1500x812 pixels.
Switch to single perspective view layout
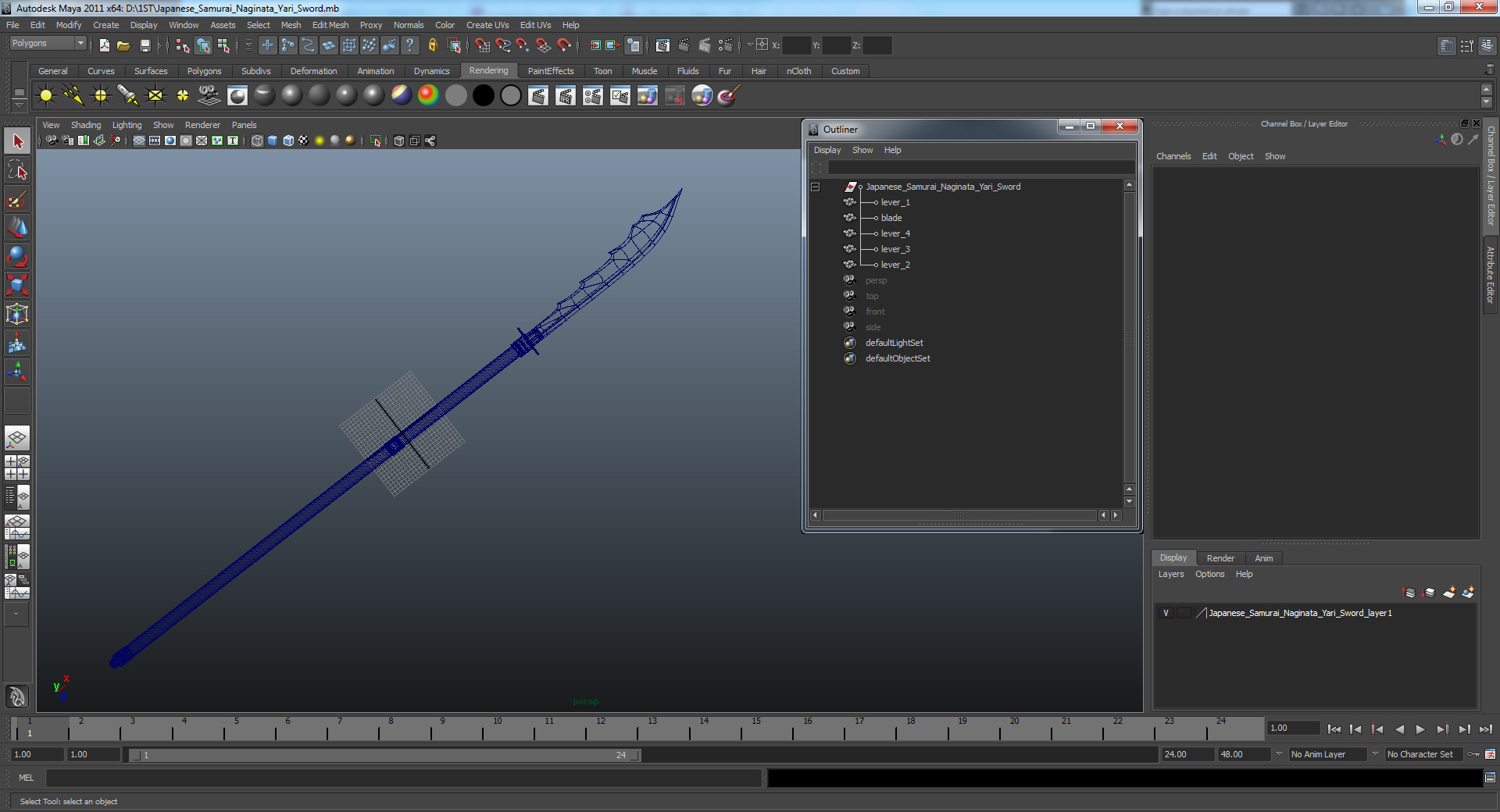17,438
